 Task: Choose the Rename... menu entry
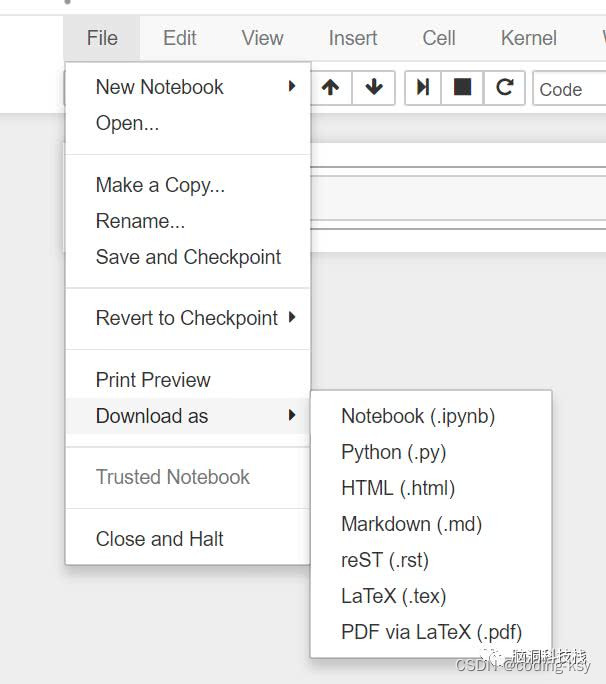point(188,221)
